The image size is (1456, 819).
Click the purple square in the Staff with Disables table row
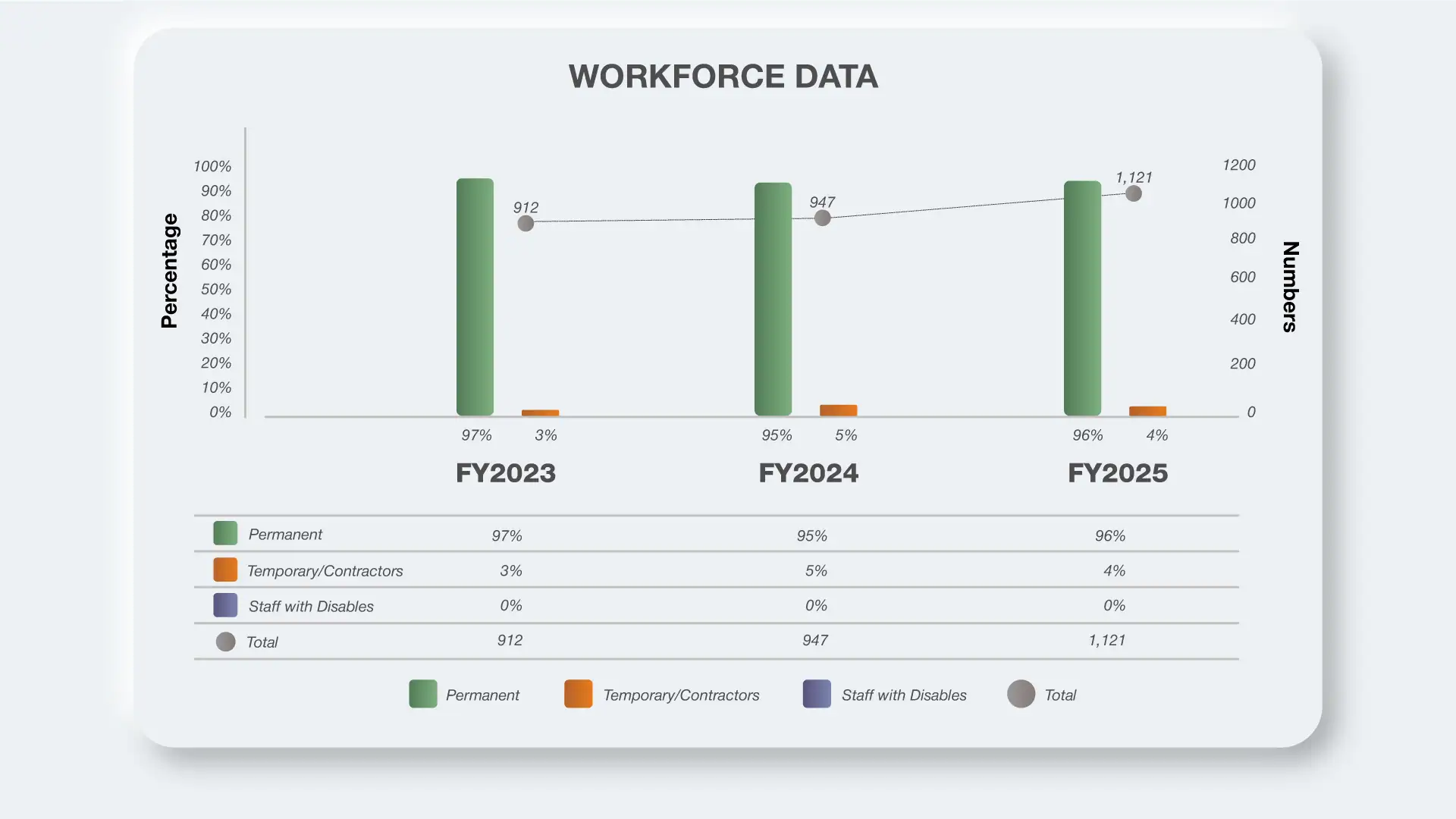[225, 605]
